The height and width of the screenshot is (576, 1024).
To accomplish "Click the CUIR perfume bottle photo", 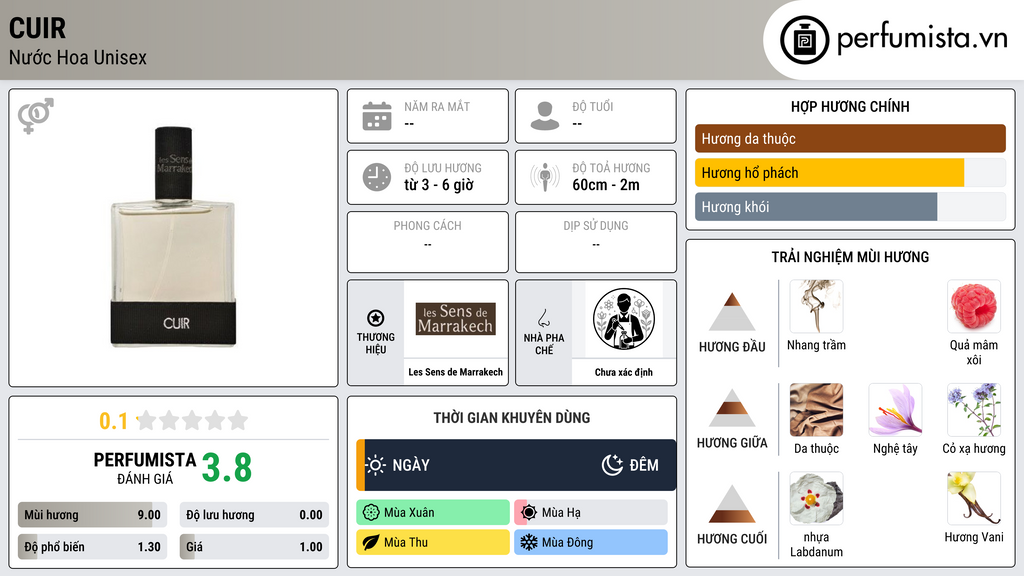I will 174,237.
